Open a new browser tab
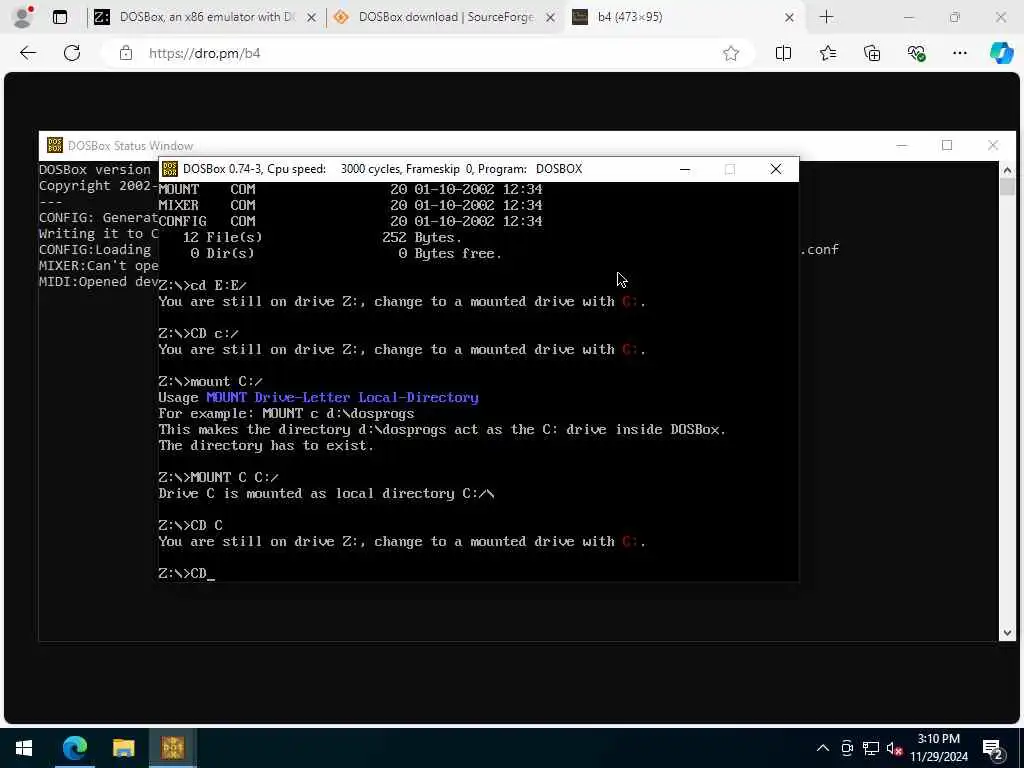1024x768 pixels. tap(826, 17)
